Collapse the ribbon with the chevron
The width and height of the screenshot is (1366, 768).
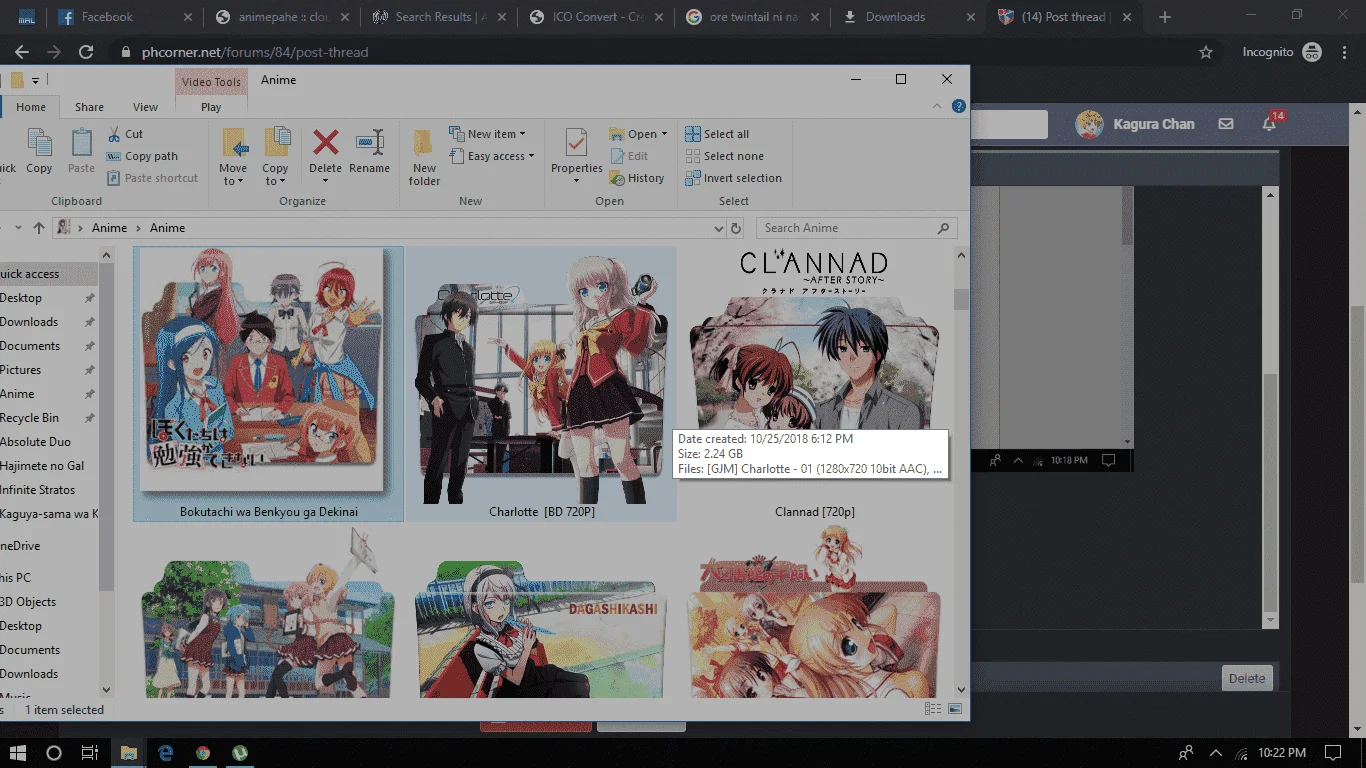tap(938, 106)
